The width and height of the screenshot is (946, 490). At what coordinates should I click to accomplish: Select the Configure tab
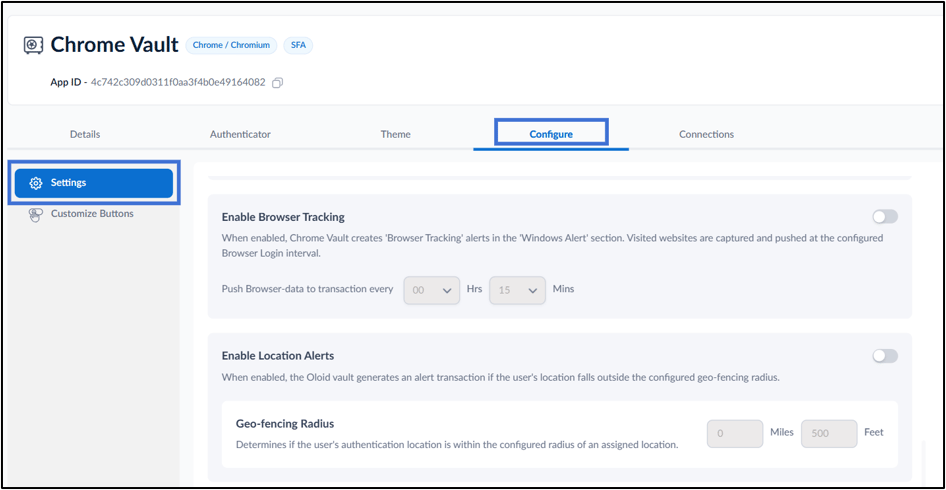coord(551,134)
